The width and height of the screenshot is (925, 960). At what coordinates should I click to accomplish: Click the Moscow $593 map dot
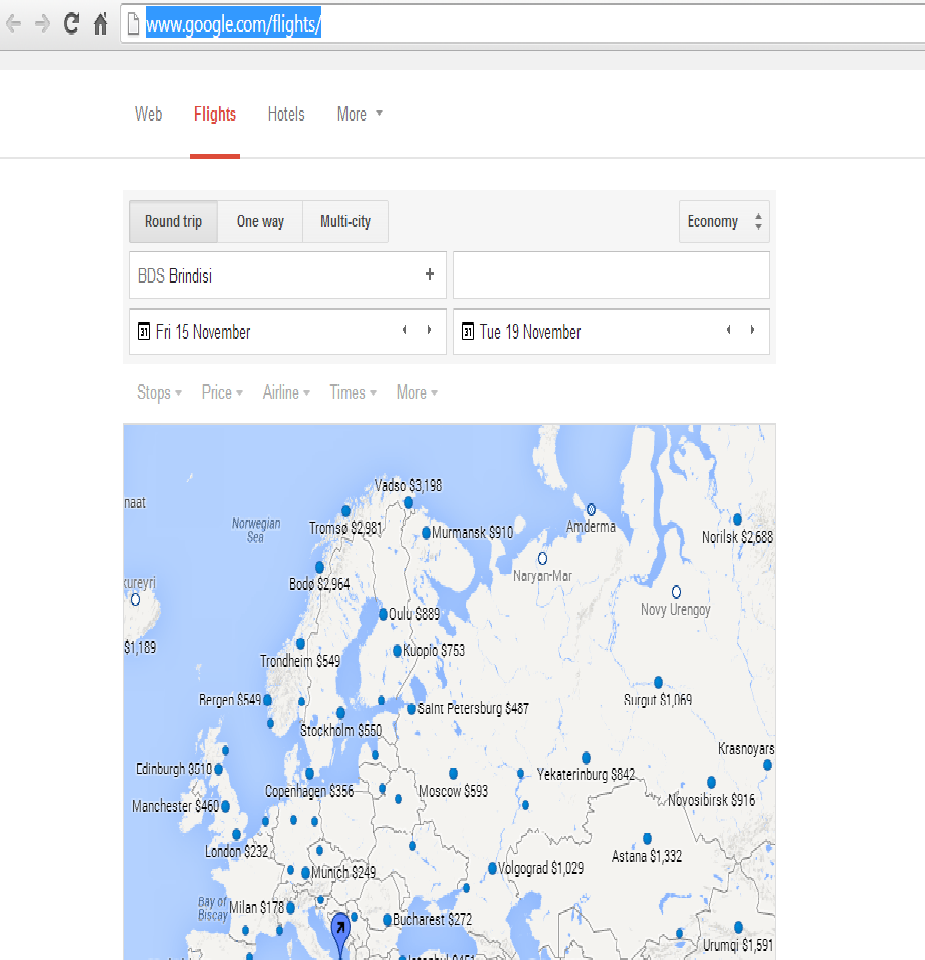454,774
